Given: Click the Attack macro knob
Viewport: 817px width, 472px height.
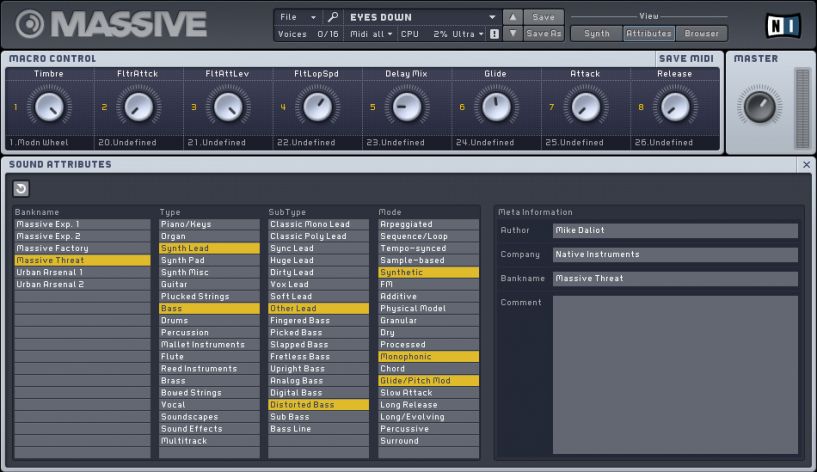Looking at the screenshot, I should coord(586,107).
